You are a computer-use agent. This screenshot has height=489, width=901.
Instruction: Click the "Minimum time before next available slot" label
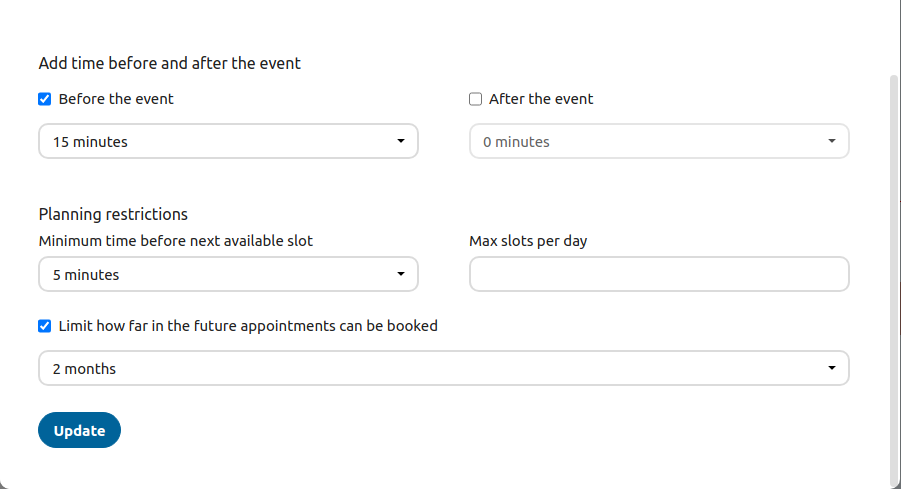point(176,241)
